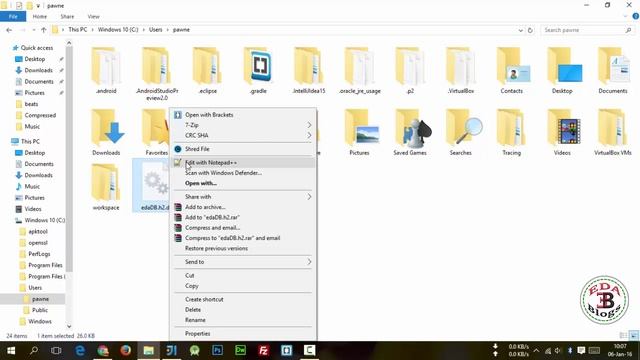
Task: Choose Open with... in context menu
Action: 243,183
